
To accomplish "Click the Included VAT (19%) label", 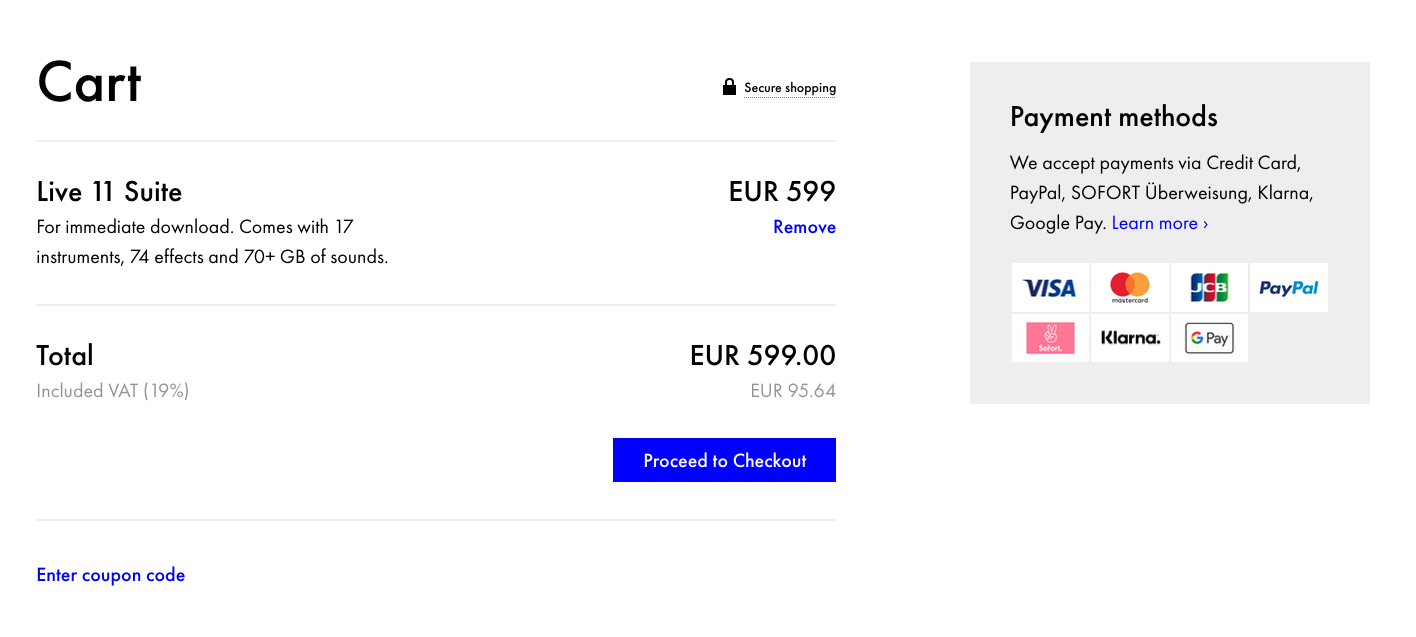I will (113, 391).
